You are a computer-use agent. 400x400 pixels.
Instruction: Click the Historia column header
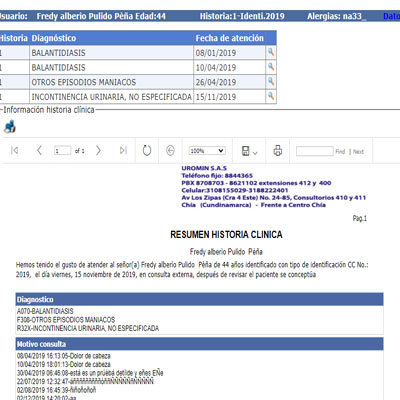[13, 38]
